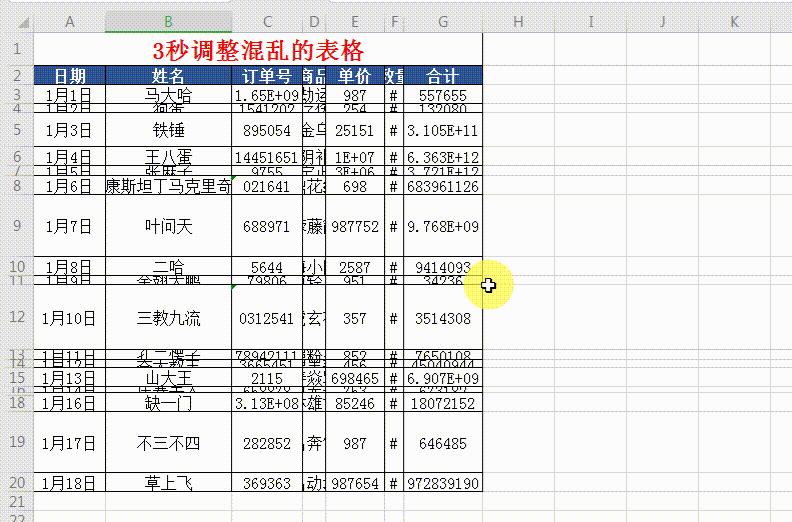This screenshot has height=522, width=792.
Task: Select the cell 25151
Action: (x=355, y=130)
